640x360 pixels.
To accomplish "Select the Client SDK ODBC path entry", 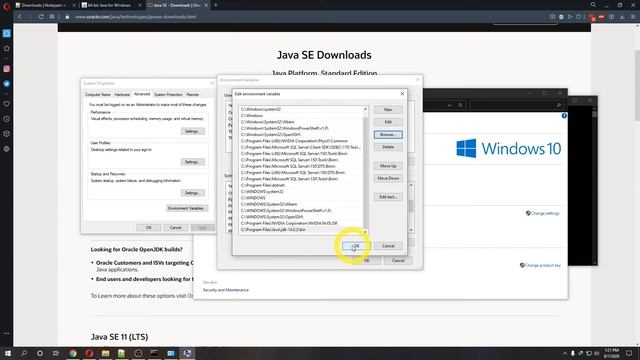I will click(x=301, y=147).
